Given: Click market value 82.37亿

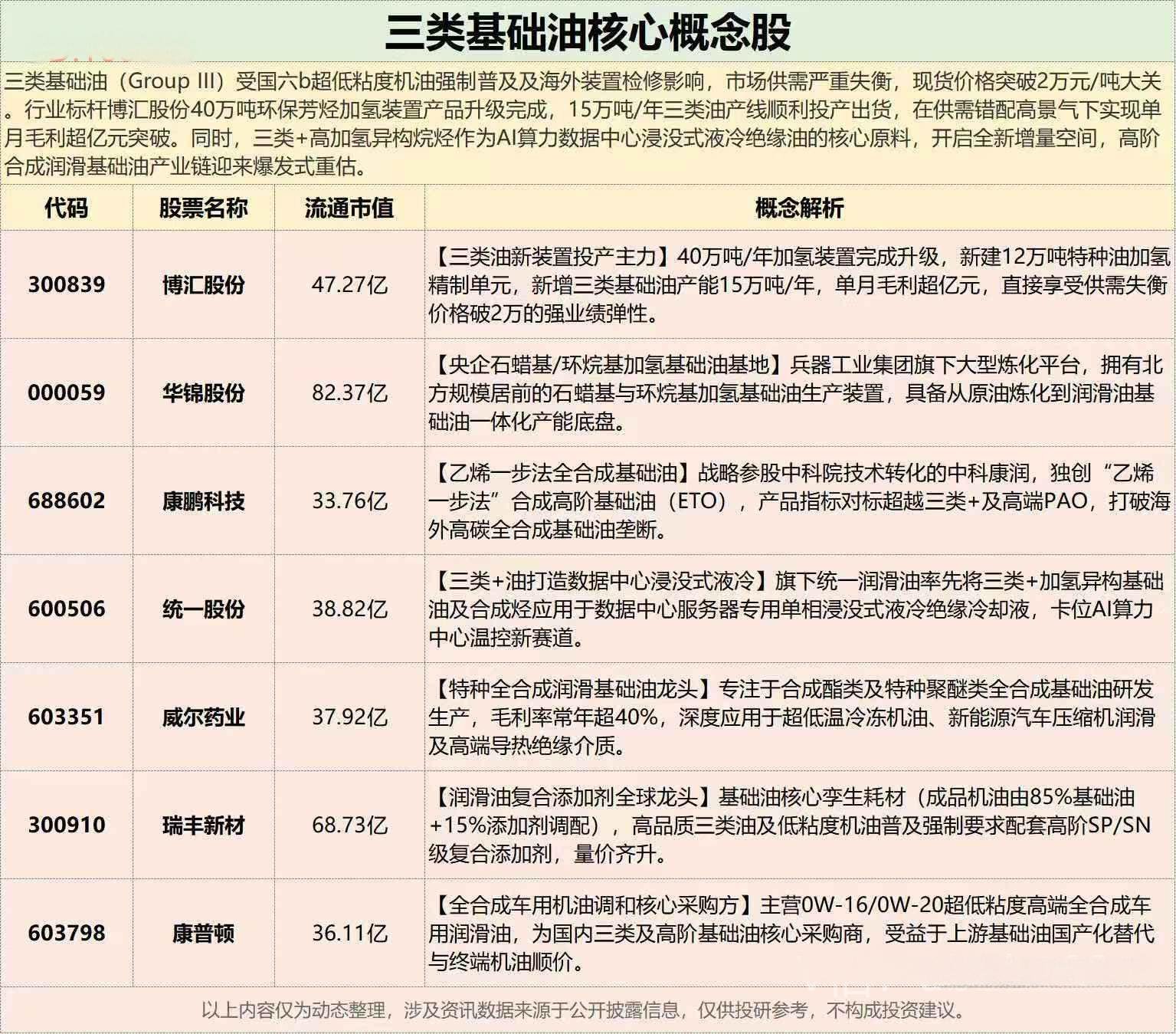Looking at the screenshot, I should (349, 392).
